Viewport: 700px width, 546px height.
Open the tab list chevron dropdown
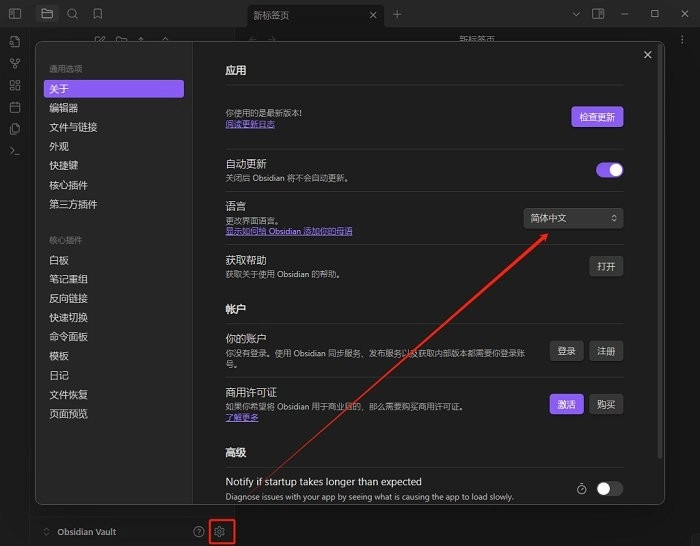tap(576, 14)
